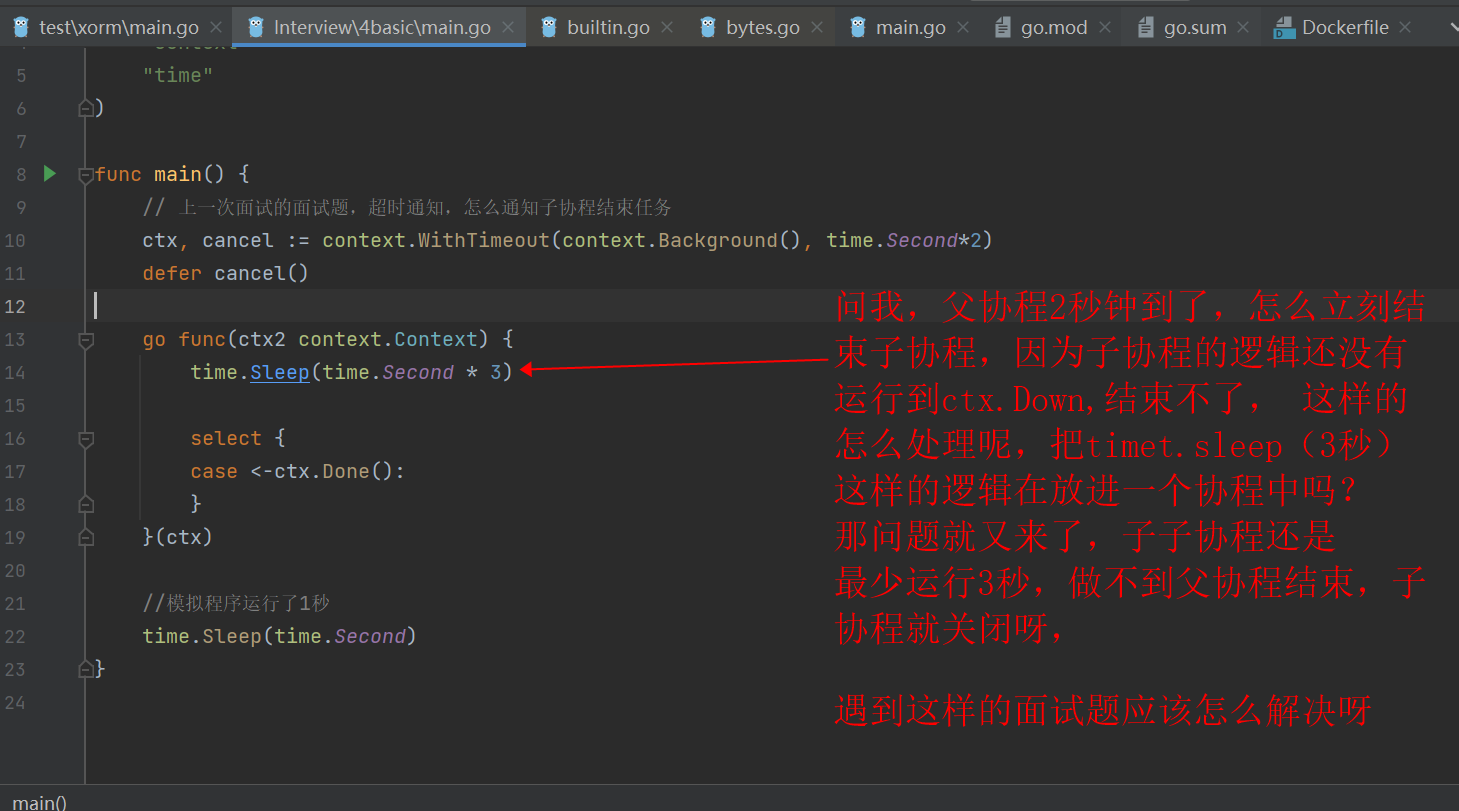Fold goroutine end marker at line 19
Screen dimensions: 1459x811
click(86, 537)
